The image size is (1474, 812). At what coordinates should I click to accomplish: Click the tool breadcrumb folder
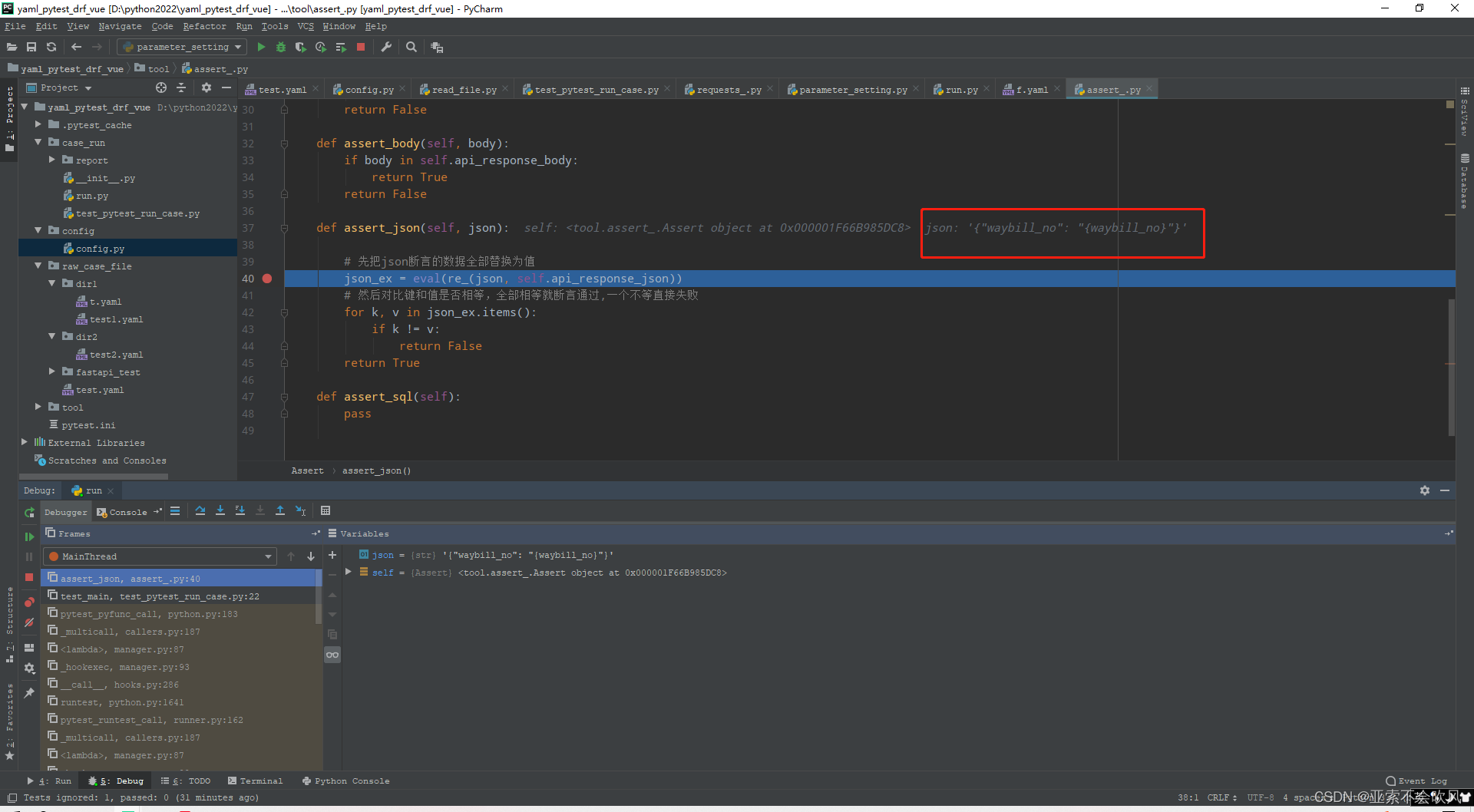[152, 68]
